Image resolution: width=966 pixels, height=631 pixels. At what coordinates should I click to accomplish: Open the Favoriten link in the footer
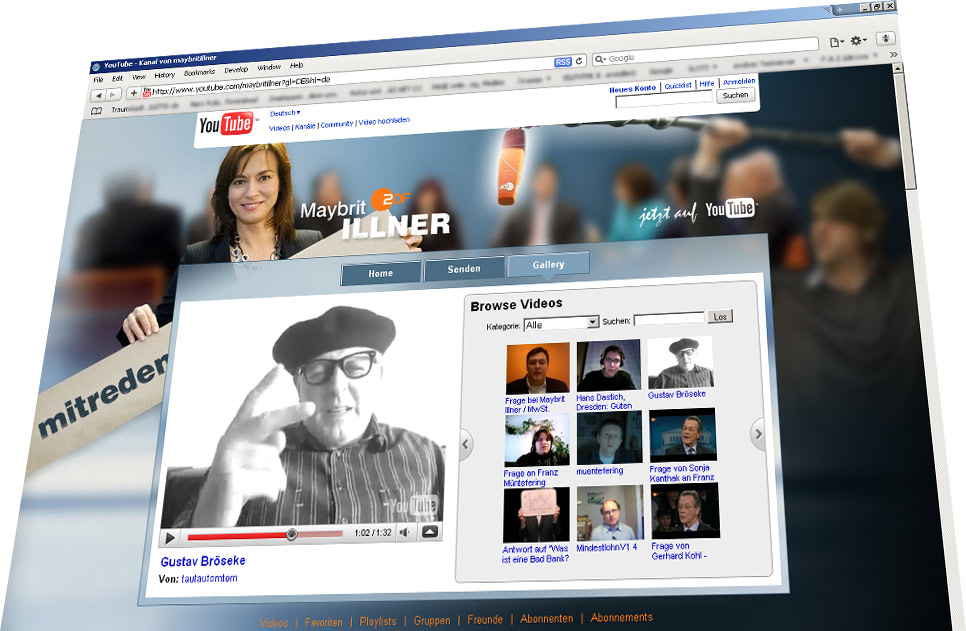click(323, 622)
